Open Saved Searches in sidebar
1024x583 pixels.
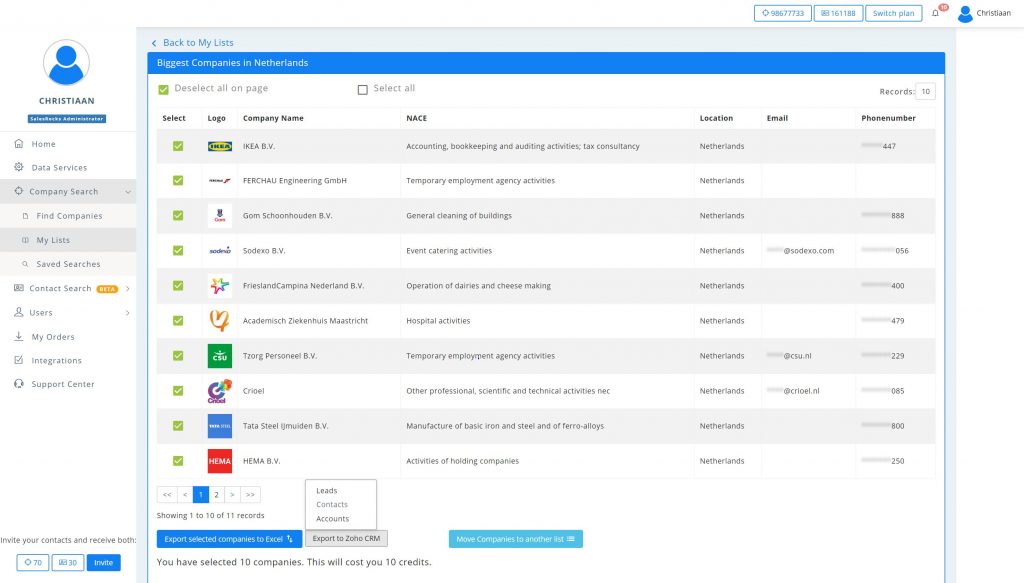click(68, 265)
